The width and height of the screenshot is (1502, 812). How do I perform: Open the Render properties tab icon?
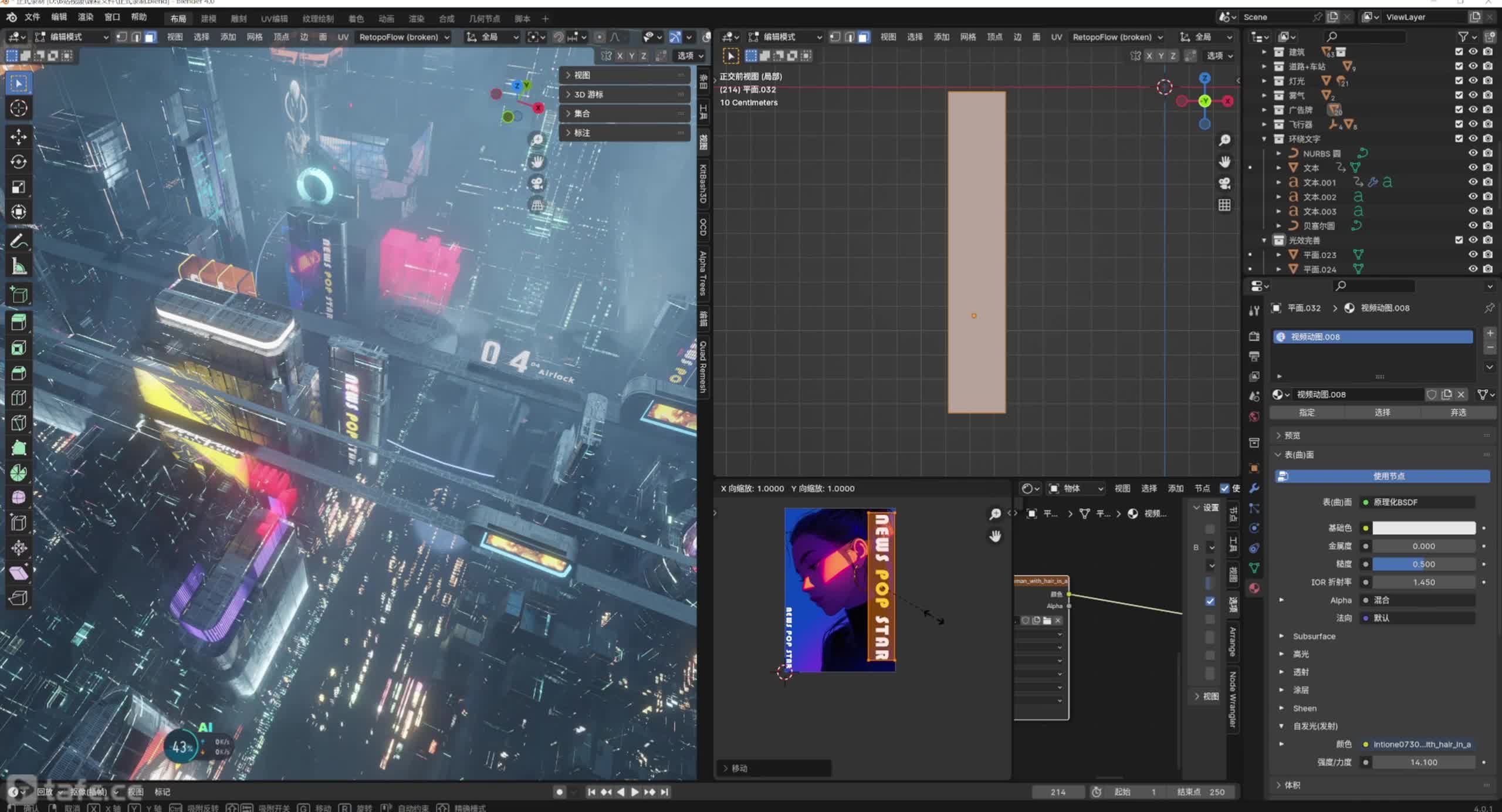1254,336
